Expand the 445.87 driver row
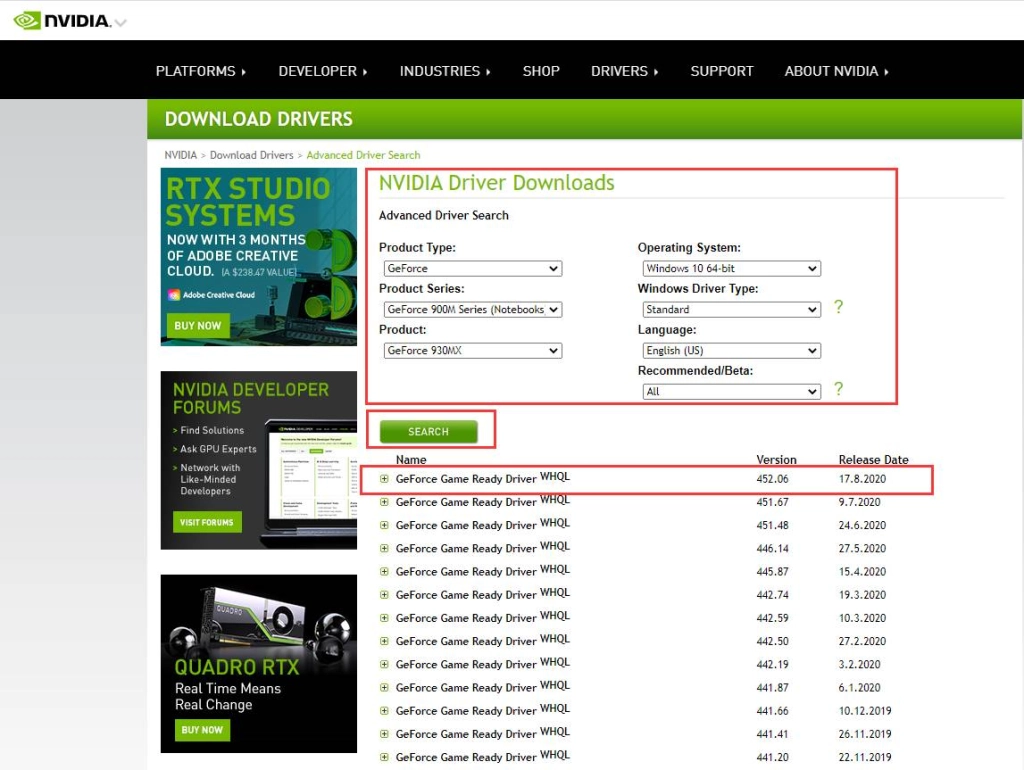Viewport: 1024px width, 770px height. tap(384, 571)
